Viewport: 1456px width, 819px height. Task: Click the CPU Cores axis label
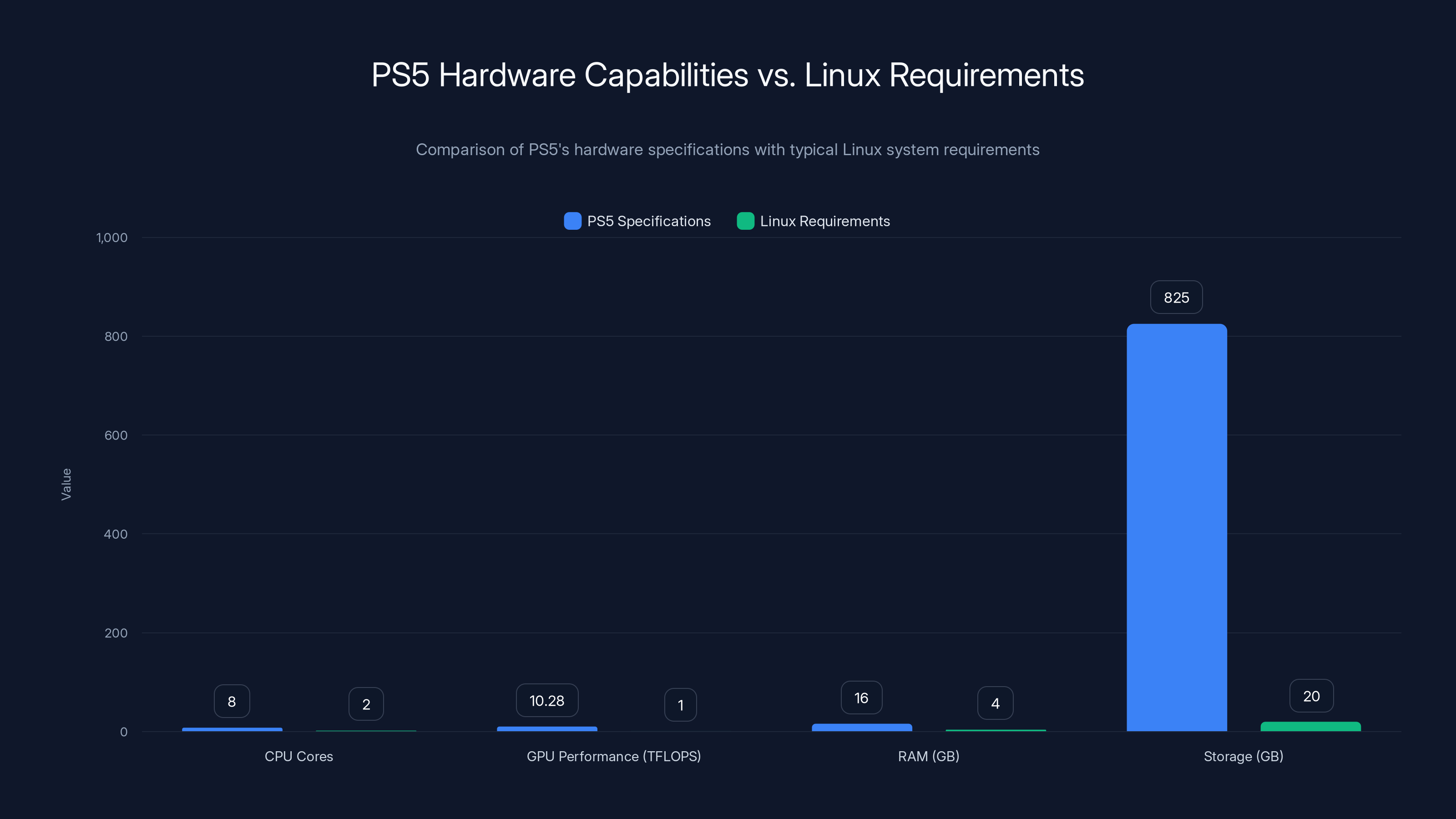pyautogui.click(x=299, y=756)
